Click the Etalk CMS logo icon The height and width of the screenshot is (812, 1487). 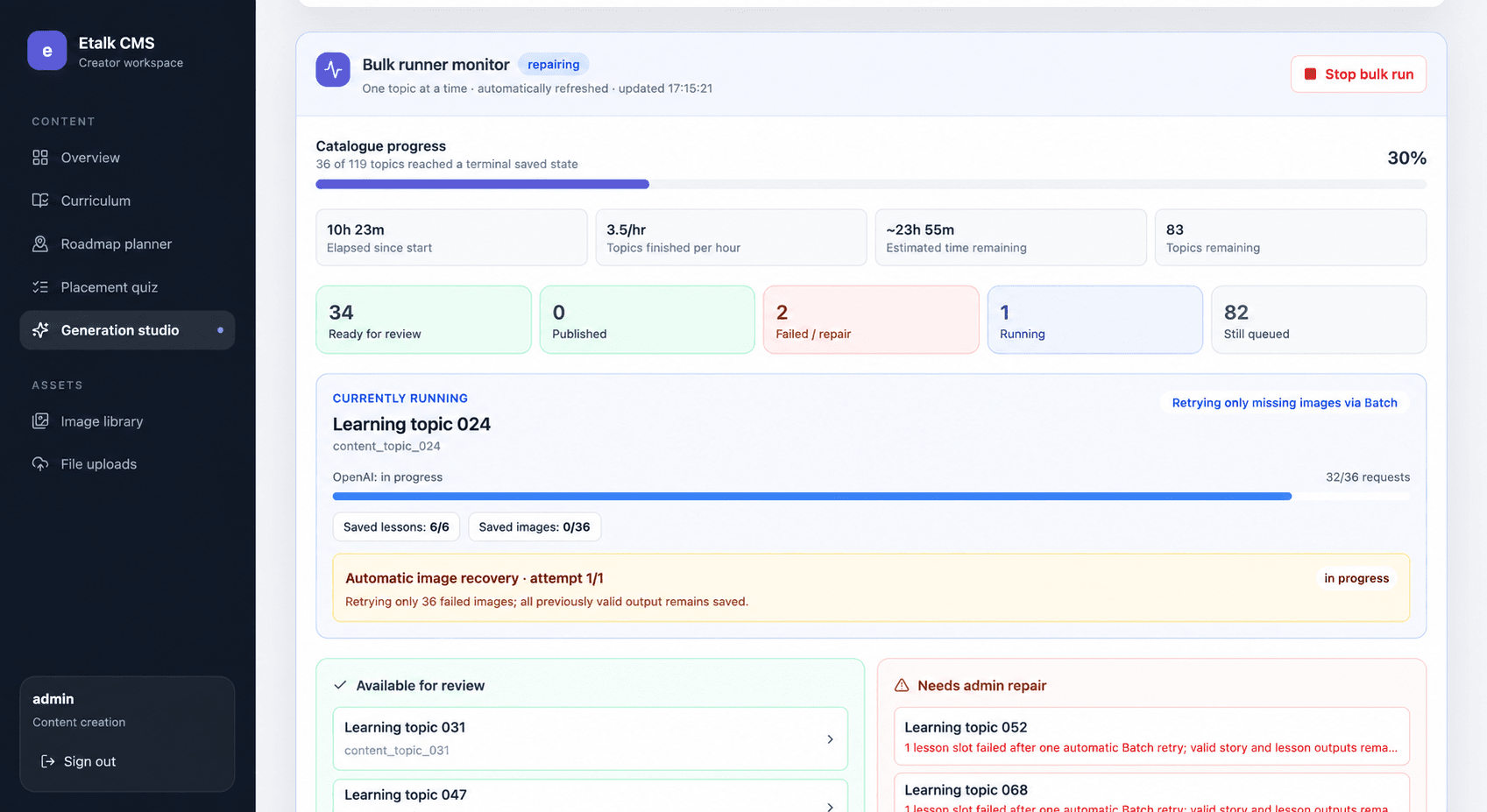[47, 51]
